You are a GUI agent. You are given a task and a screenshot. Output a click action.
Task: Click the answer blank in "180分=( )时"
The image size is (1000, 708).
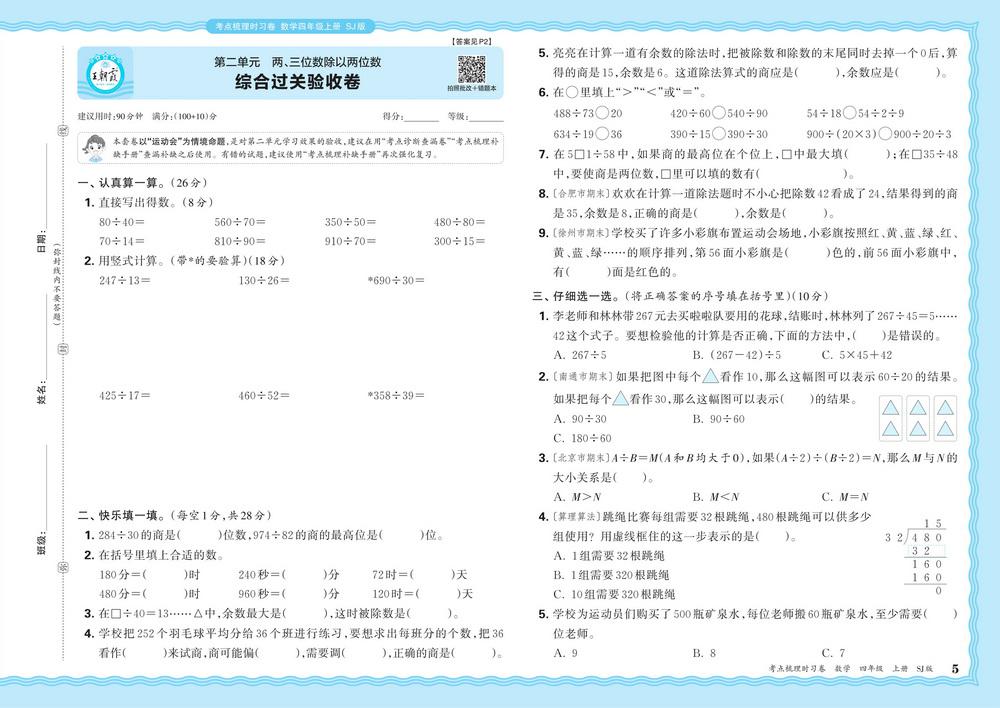tap(165, 575)
